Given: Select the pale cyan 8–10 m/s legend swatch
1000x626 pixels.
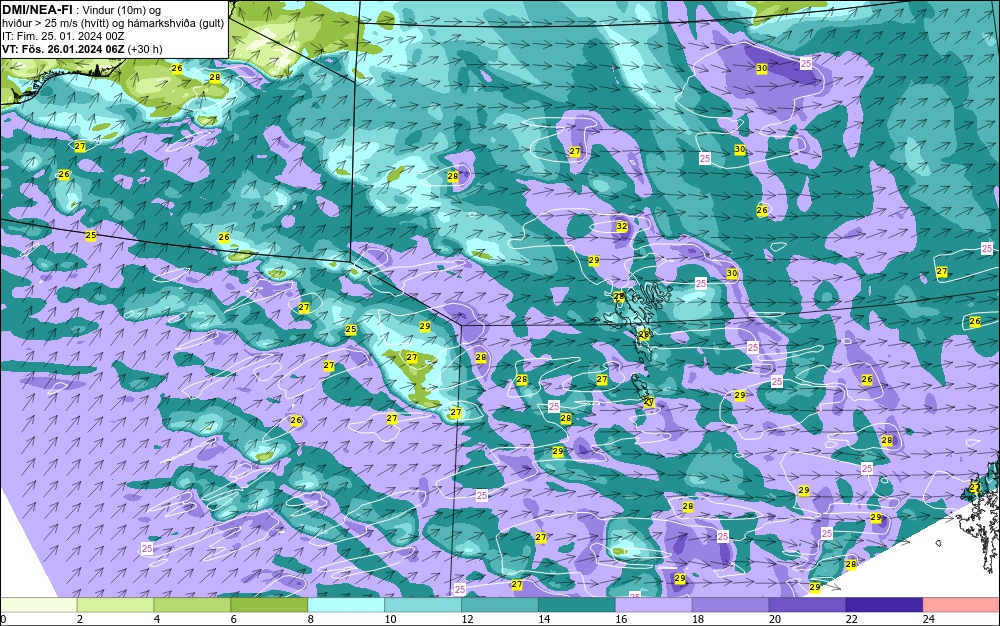Looking at the screenshot, I should (346, 604).
